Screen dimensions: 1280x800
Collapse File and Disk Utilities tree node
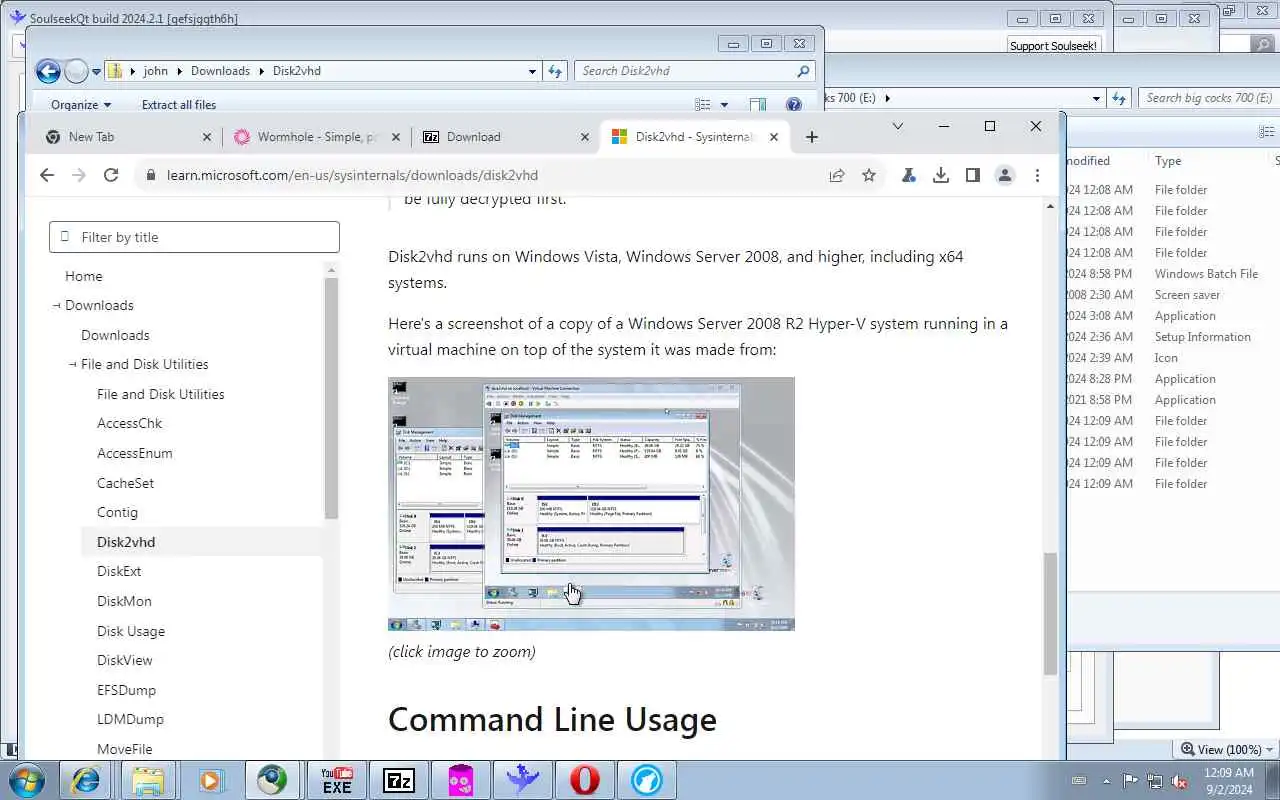[x=73, y=364]
